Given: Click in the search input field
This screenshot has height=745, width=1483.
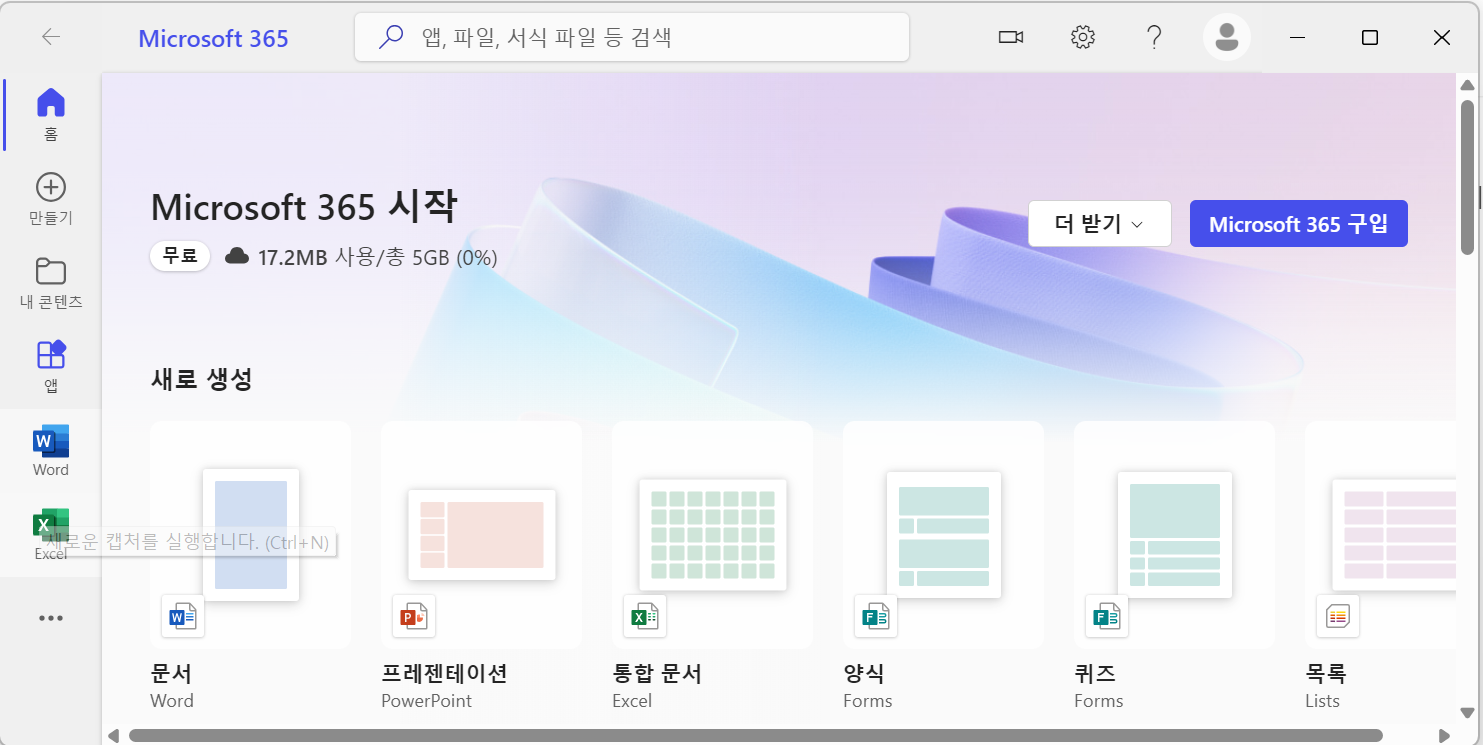Looking at the screenshot, I should tap(632, 38).
